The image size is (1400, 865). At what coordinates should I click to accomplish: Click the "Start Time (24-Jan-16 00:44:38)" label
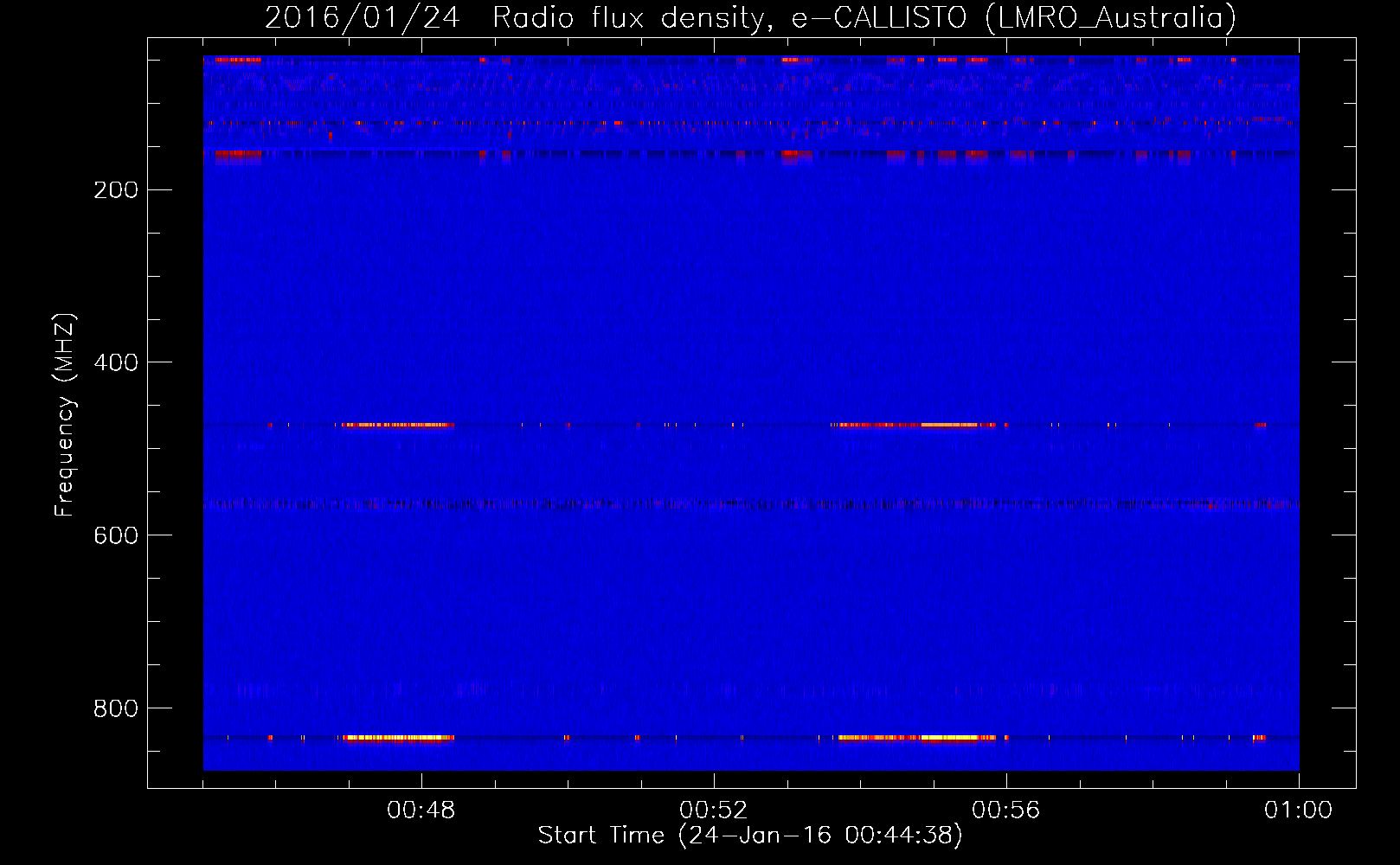click(750, 836)
